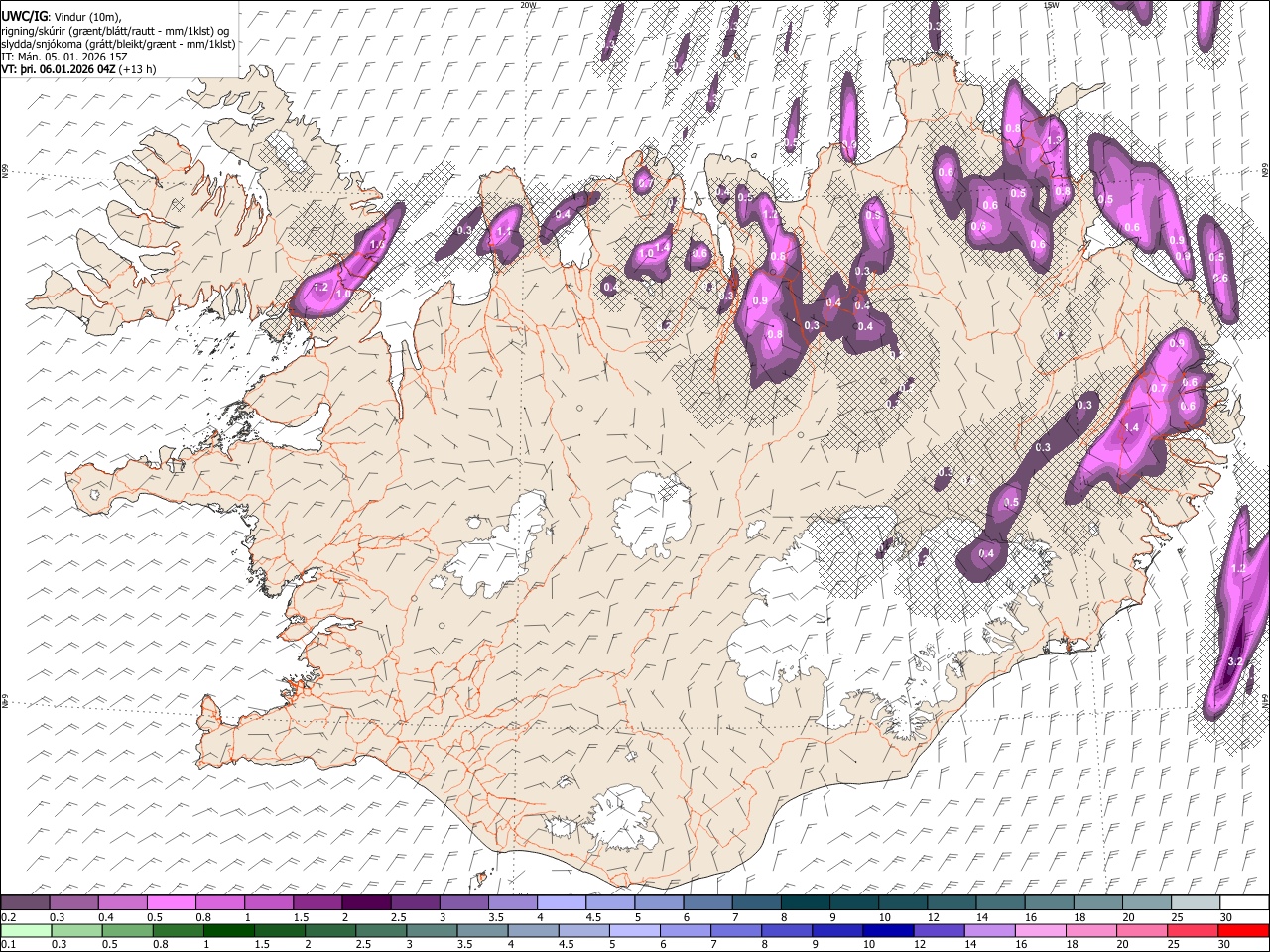Click the VT valid time 06.01.2026 04Z line
Screen dimensions: 1270x952
coord(78,69)
